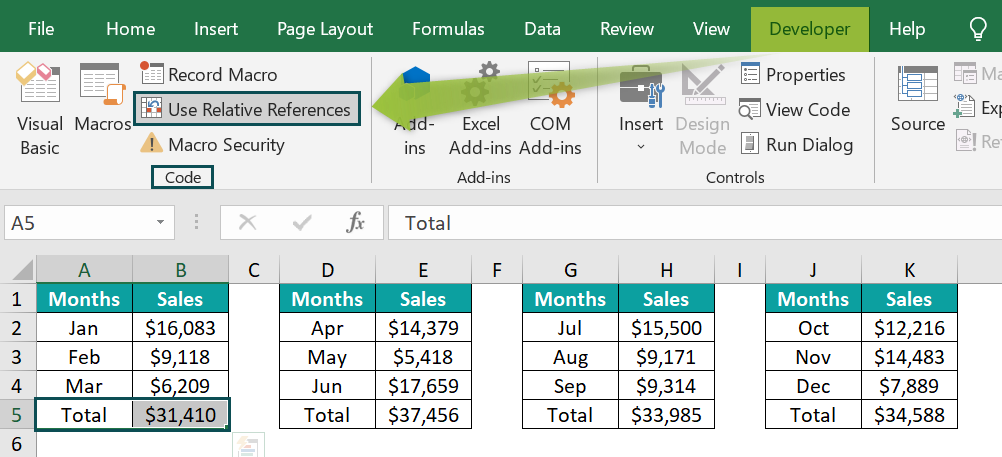Open the Data tab
The height and width of the screenshot is (457, 1002).
[x=542, y=29]
